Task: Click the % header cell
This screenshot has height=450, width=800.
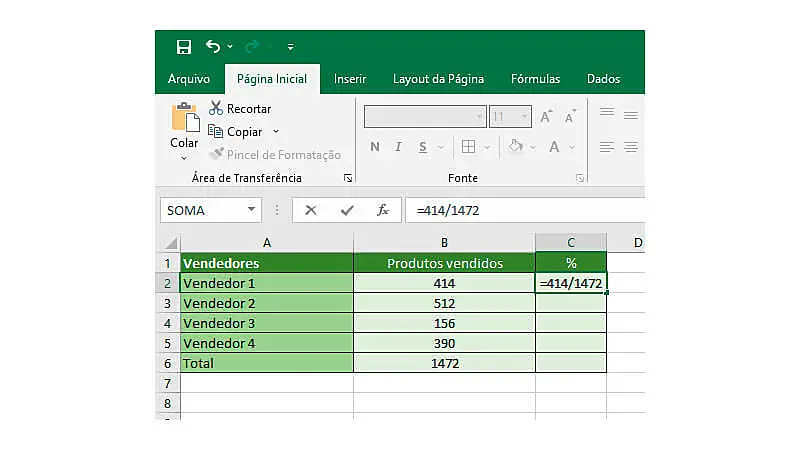Action: tap(571, 263)
